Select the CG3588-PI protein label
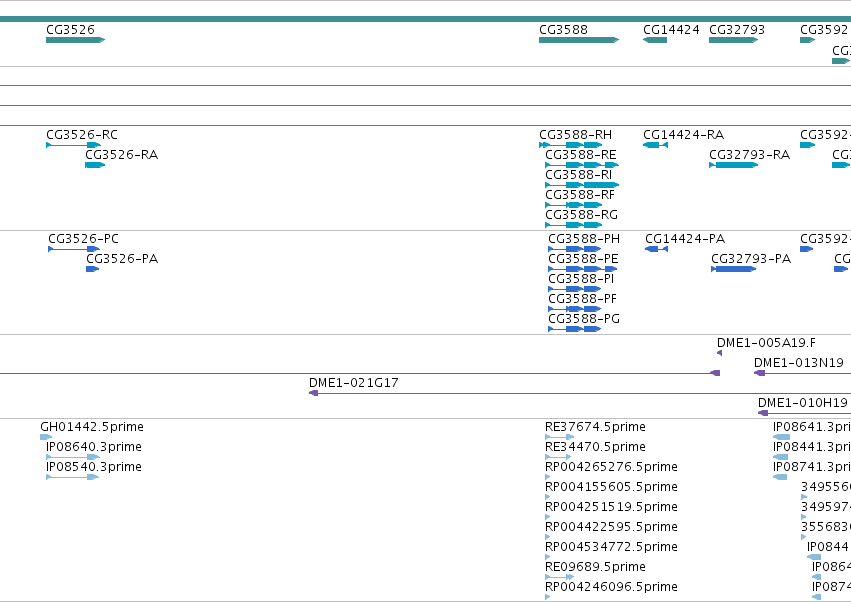Viewport: 851px width, 602px height. tap(581, 279)
